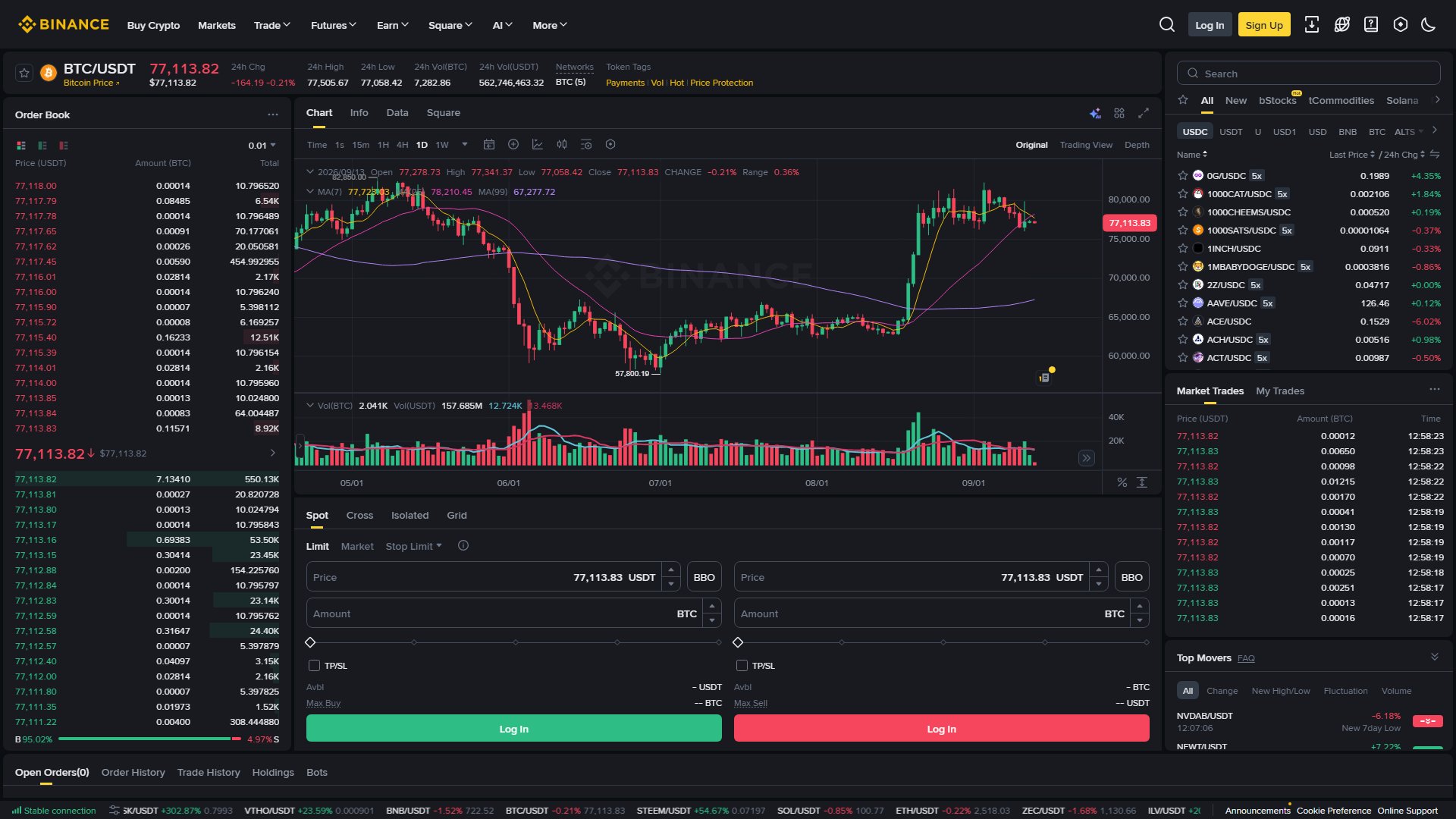Click the pair Search input field
This screenshot has width=1456, height=819.
[1308, 74]
